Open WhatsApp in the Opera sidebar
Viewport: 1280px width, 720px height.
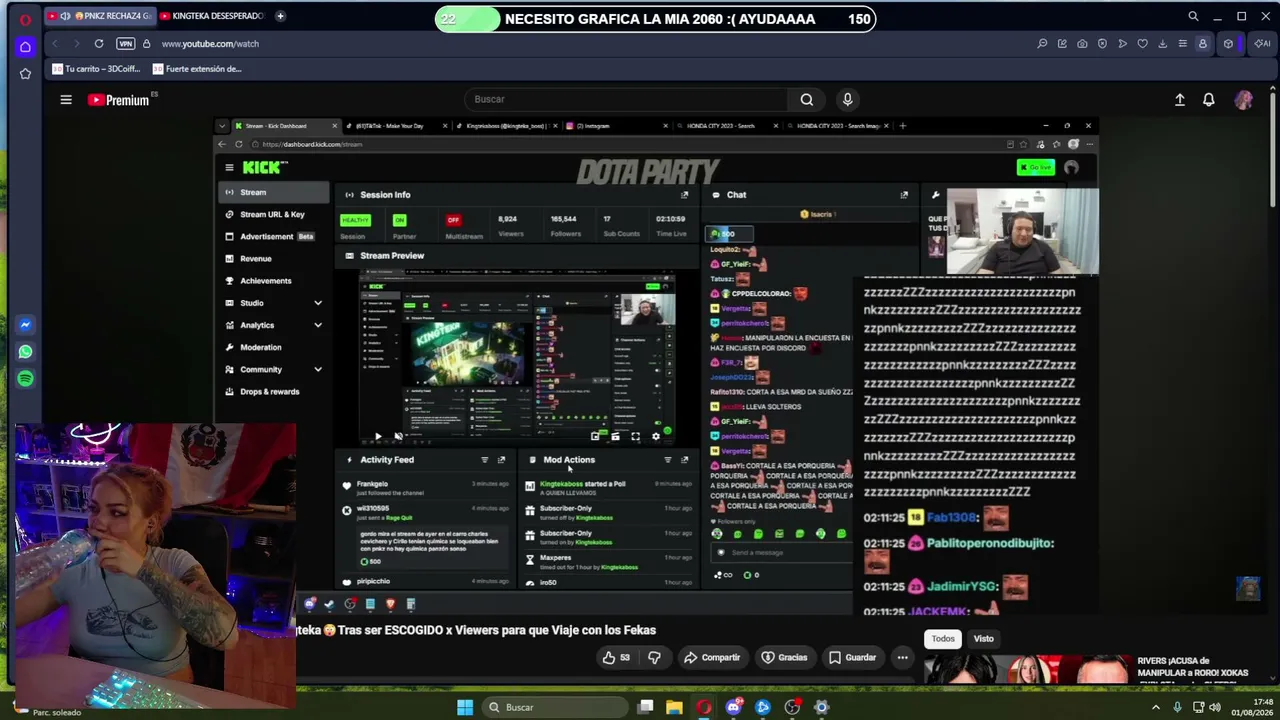pos(25,352)
